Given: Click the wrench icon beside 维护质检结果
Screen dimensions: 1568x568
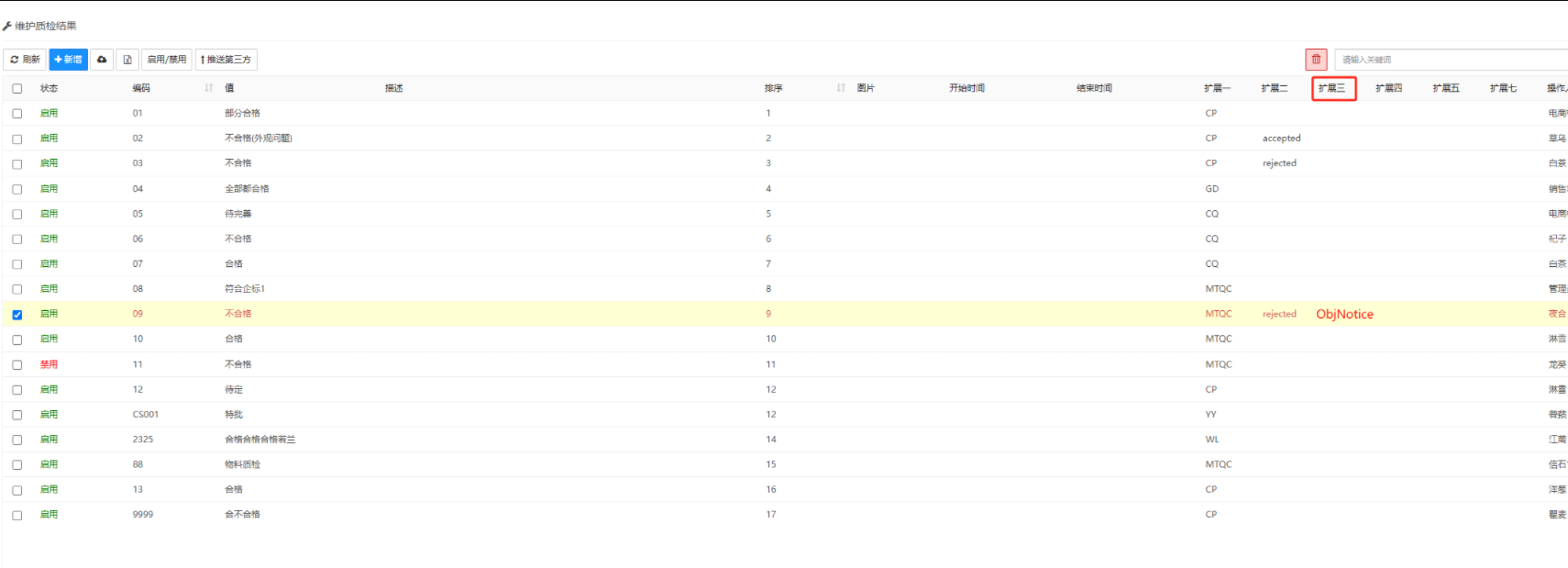Looking at the screenshot, I should pos(7,27).
